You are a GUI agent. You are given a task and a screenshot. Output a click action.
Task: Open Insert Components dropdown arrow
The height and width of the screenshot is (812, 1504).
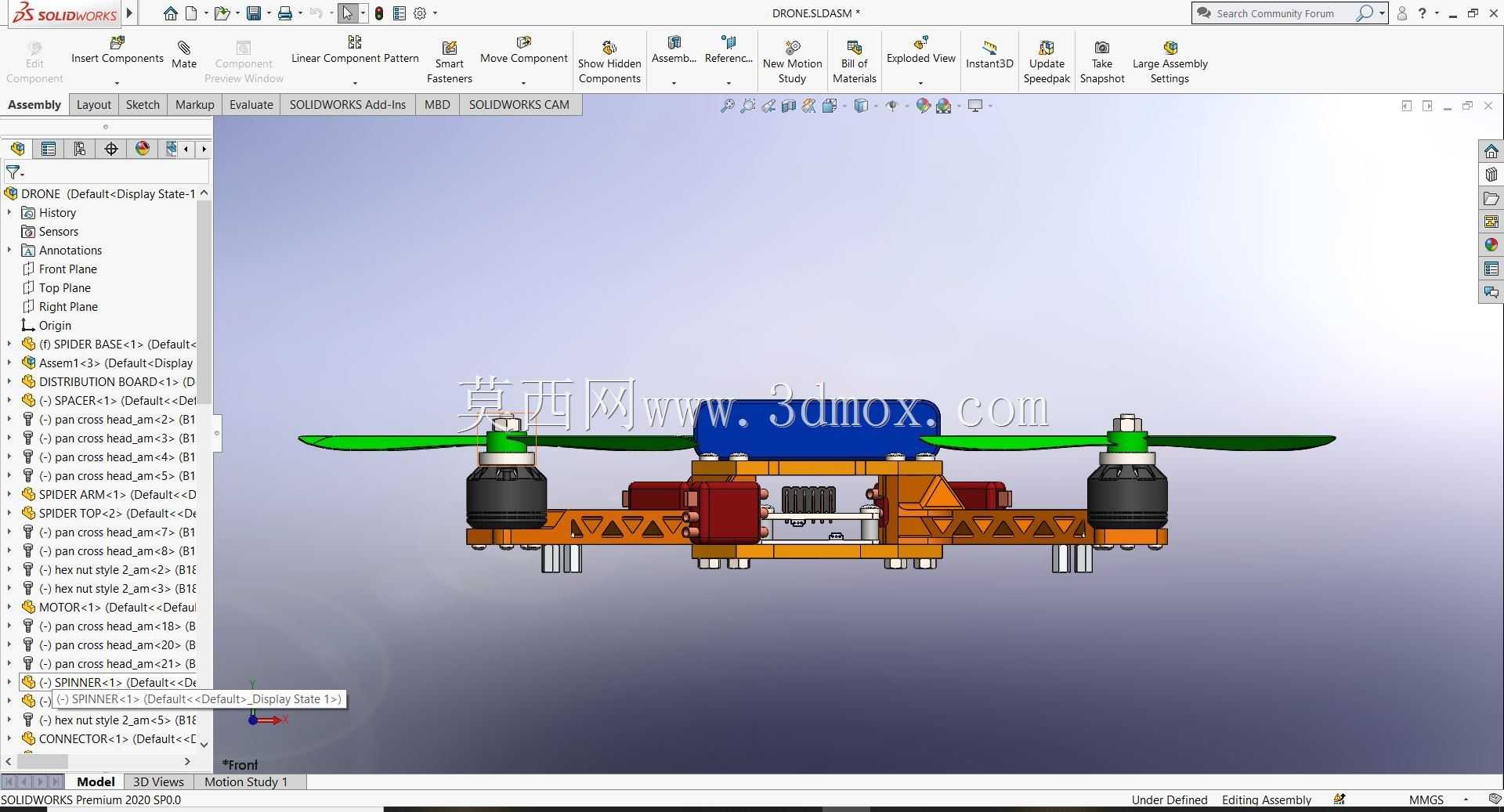(117, 82)
